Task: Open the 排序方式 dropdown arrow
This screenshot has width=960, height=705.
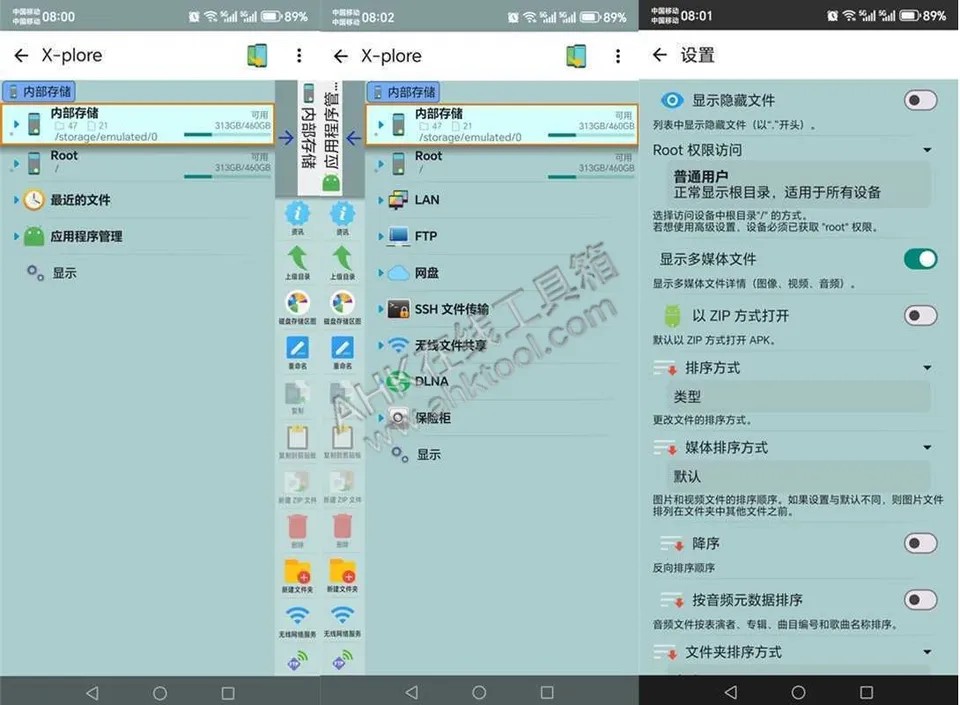Action: 928,368
